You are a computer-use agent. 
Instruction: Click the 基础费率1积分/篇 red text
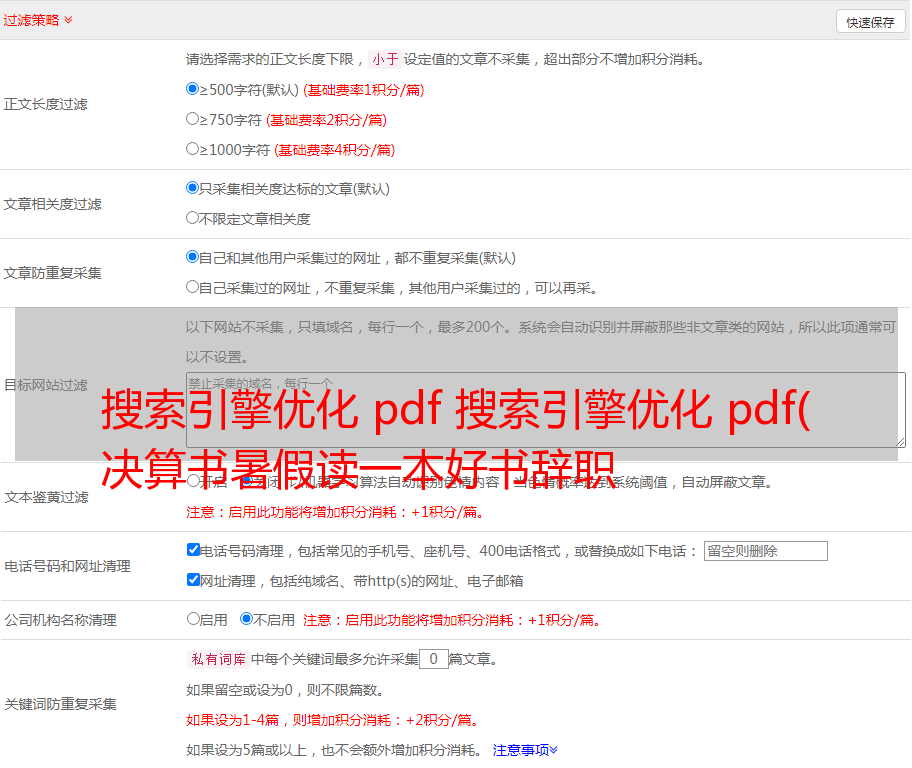[364, 90]
